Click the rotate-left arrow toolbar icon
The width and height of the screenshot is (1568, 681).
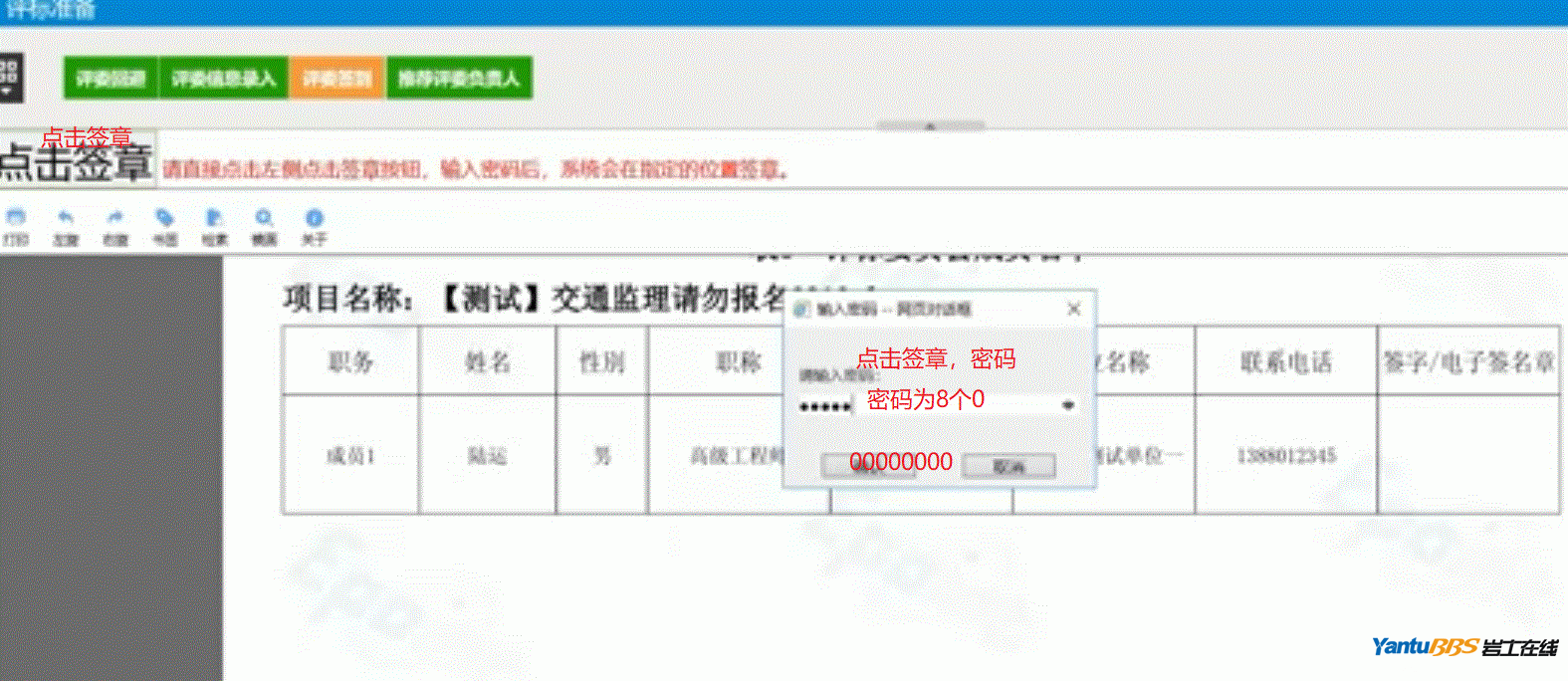[66, 218]
